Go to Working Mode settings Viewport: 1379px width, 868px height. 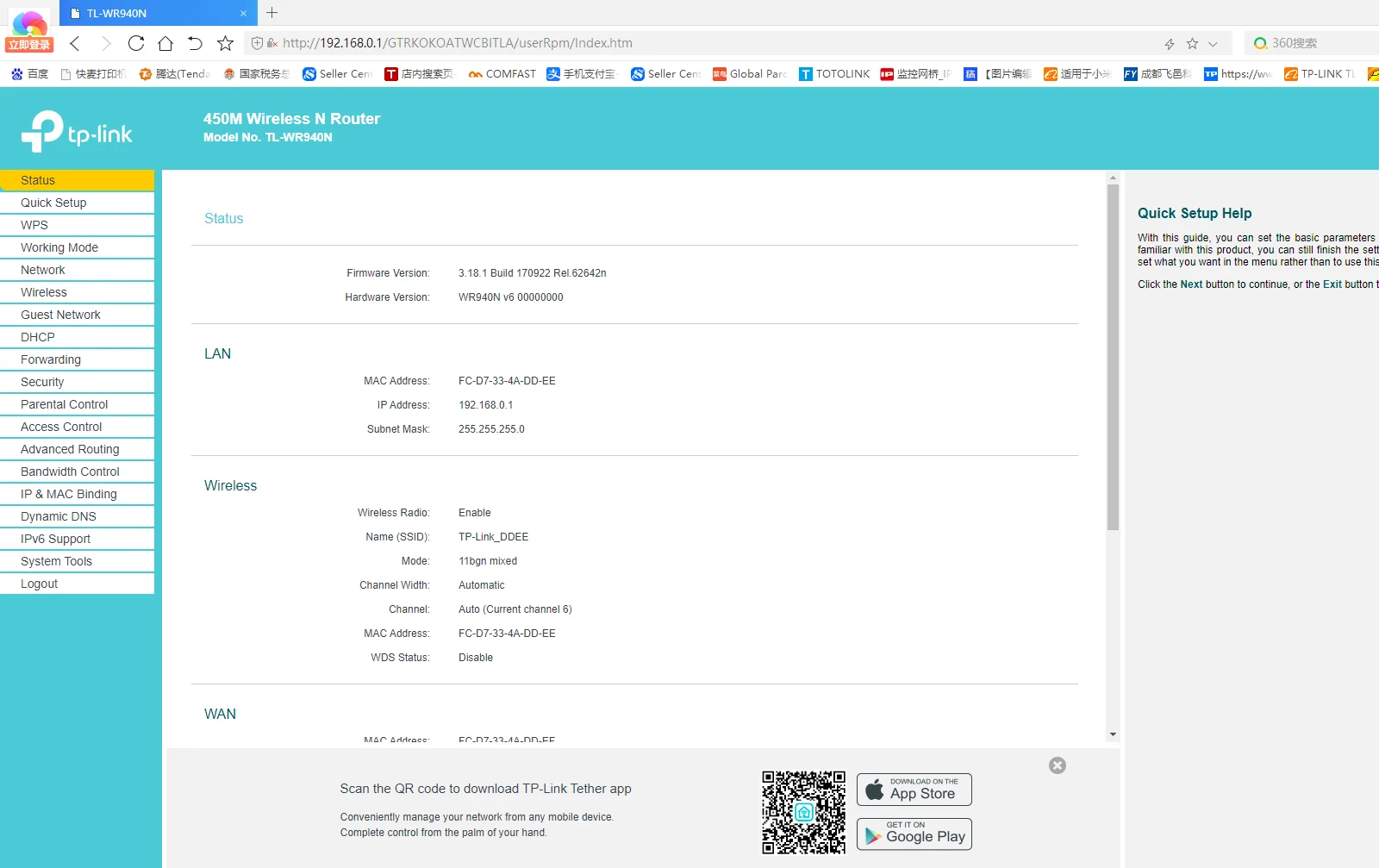pos(77,247)
